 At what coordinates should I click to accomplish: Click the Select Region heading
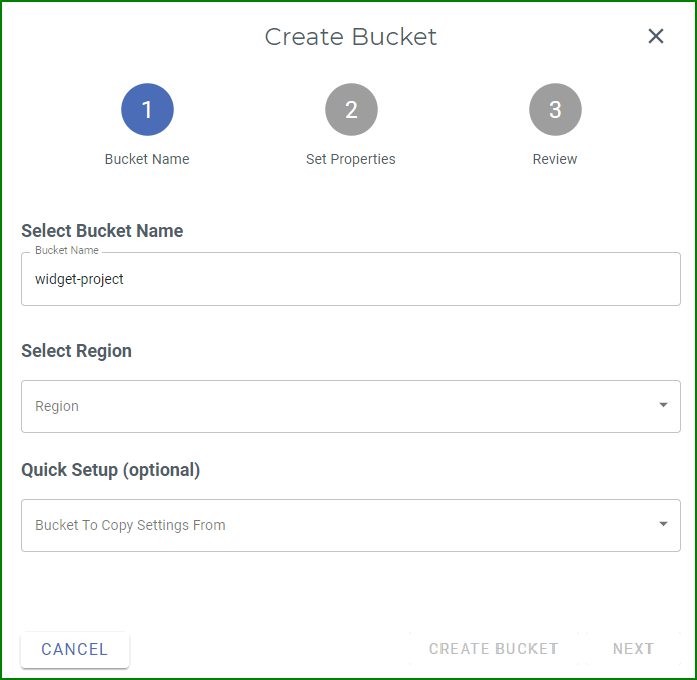point(76,351)
